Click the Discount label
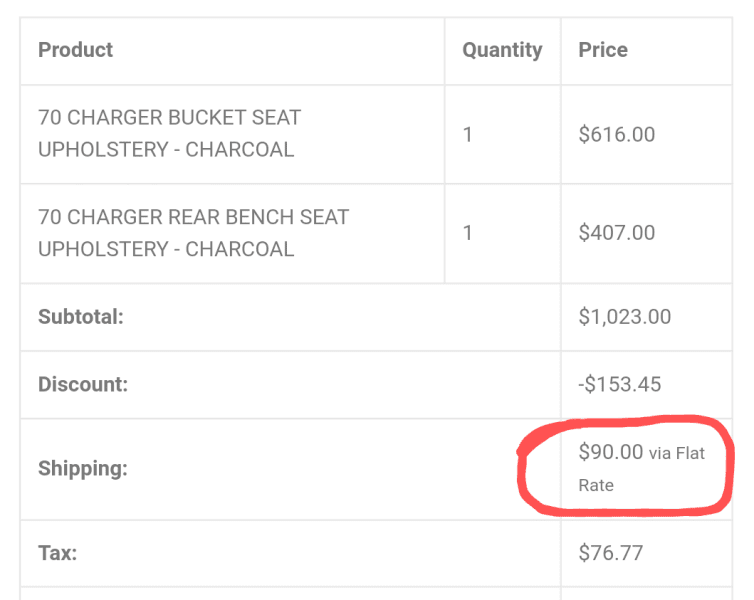 83,385
